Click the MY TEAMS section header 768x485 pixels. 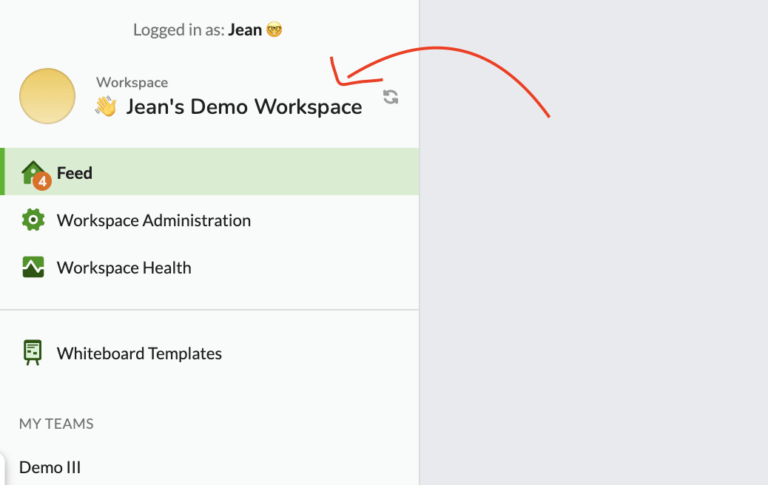56,424
